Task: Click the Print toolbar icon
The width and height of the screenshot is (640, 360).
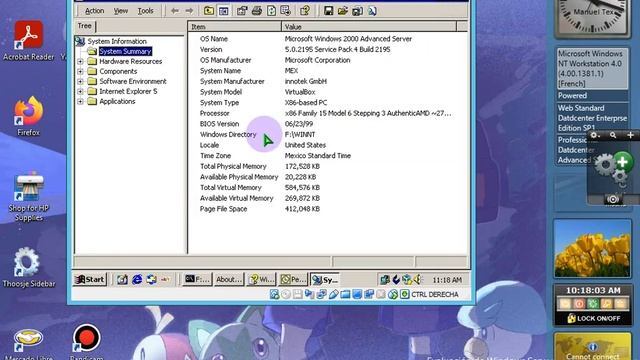Action: (257, 11)
